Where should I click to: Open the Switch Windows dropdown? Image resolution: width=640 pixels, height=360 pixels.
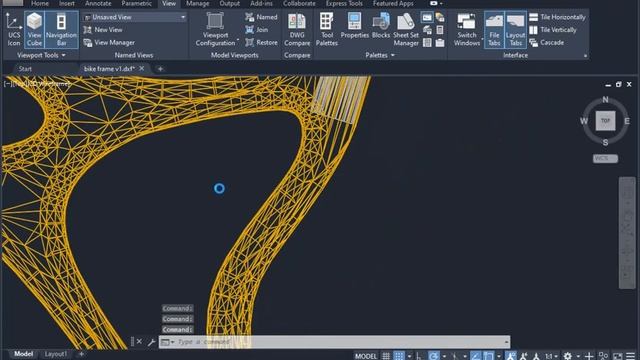click(467, 30)
